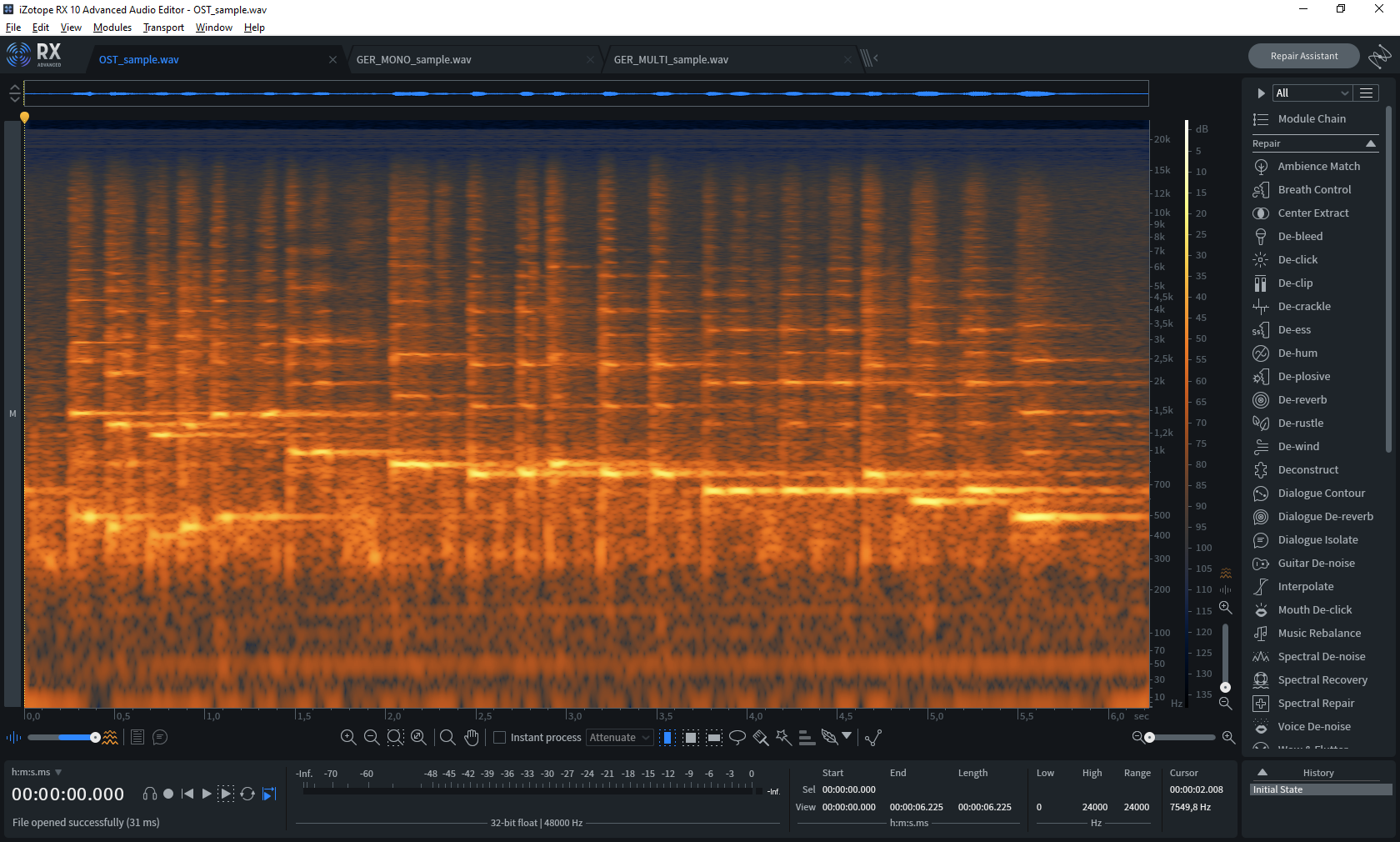Zoom out horizontally using toolbar icon
This screenshot has width=1400, height=842.
pos(372,737)
